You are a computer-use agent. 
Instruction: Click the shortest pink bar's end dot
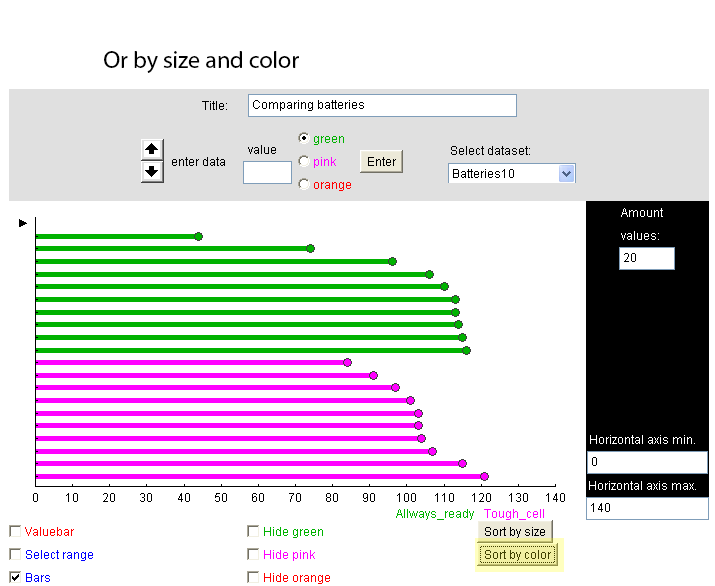pos(347,363)
